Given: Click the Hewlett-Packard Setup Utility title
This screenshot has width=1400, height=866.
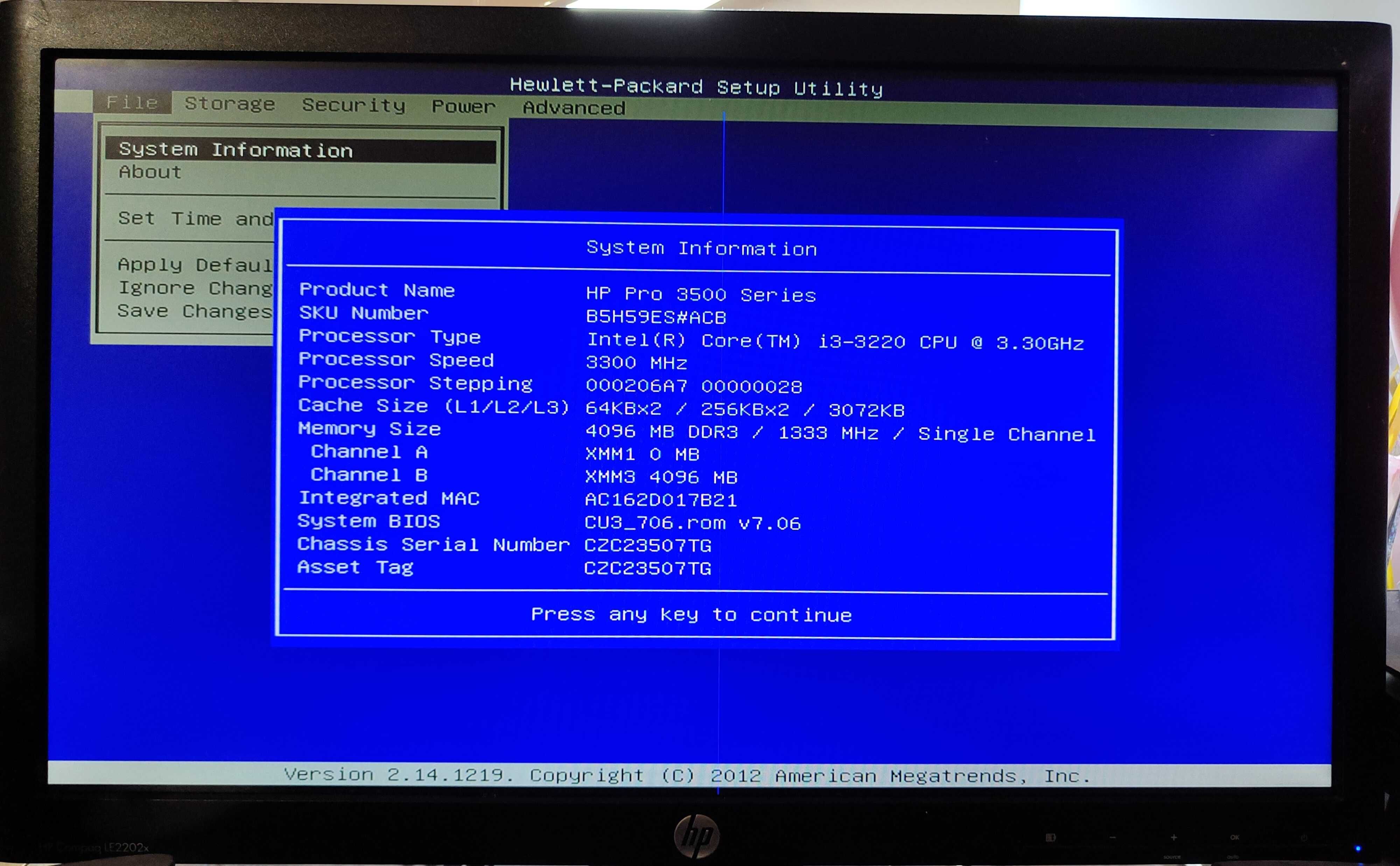Looking at the screenshot, I should click(x=696, y=87).
